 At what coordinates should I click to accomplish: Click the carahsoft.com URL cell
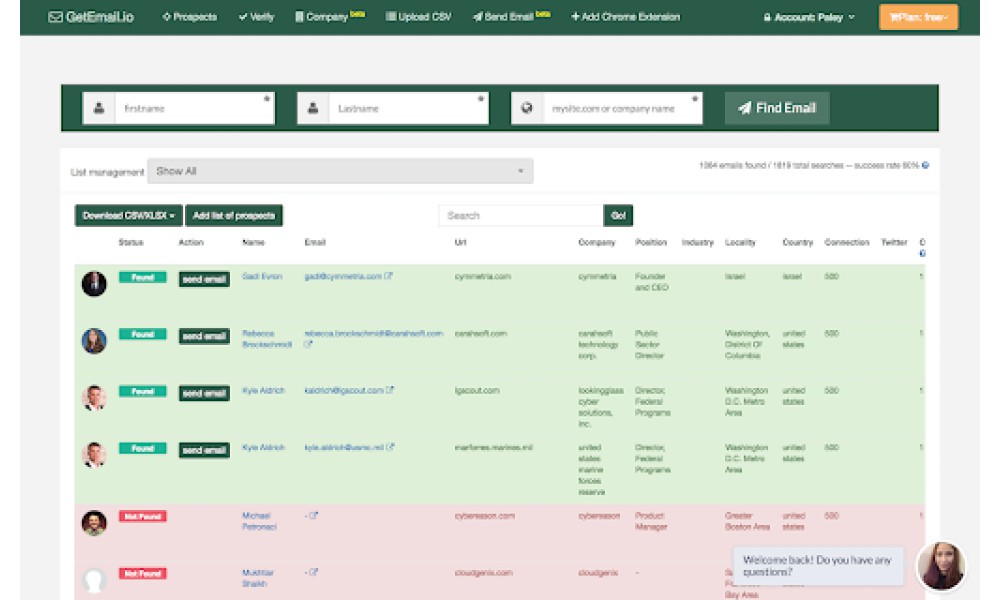point(481,333)
